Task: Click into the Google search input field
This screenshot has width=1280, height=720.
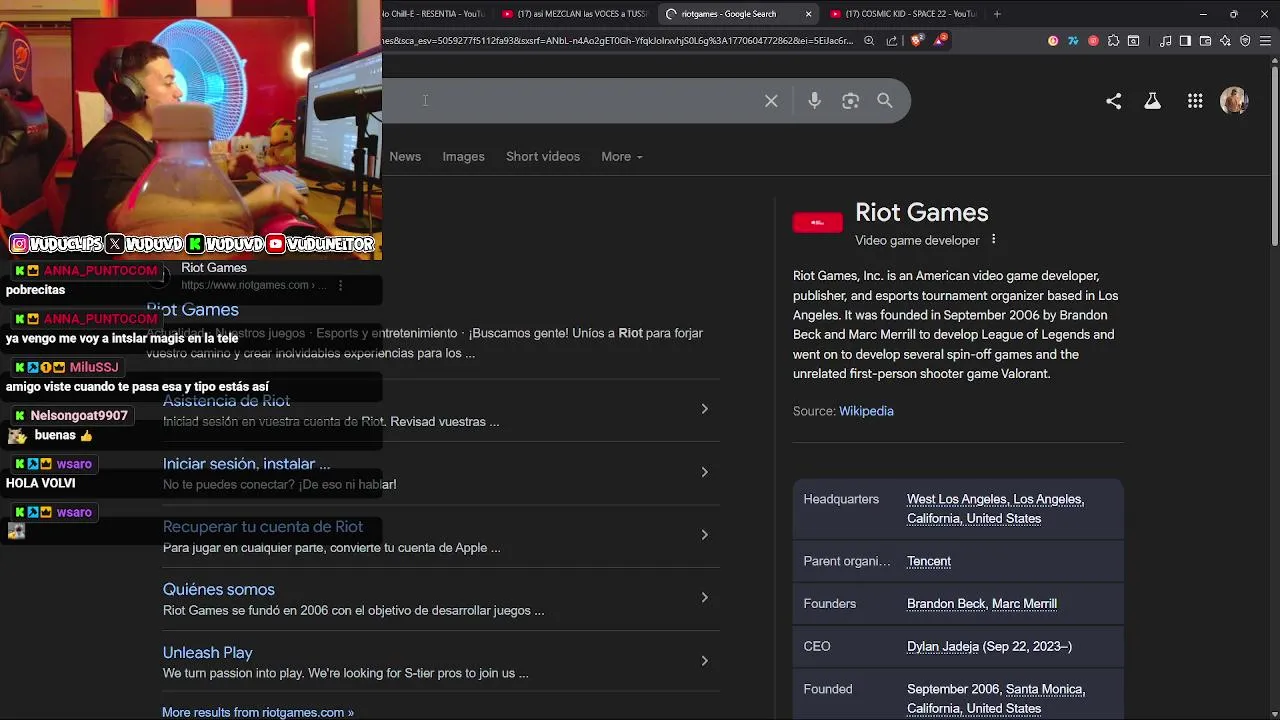Action: coord(570,101)
